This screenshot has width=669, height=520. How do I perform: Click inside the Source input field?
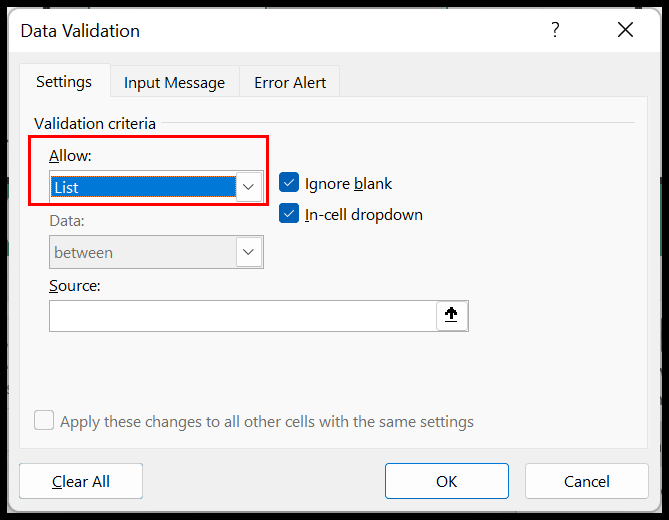(242, 316)
